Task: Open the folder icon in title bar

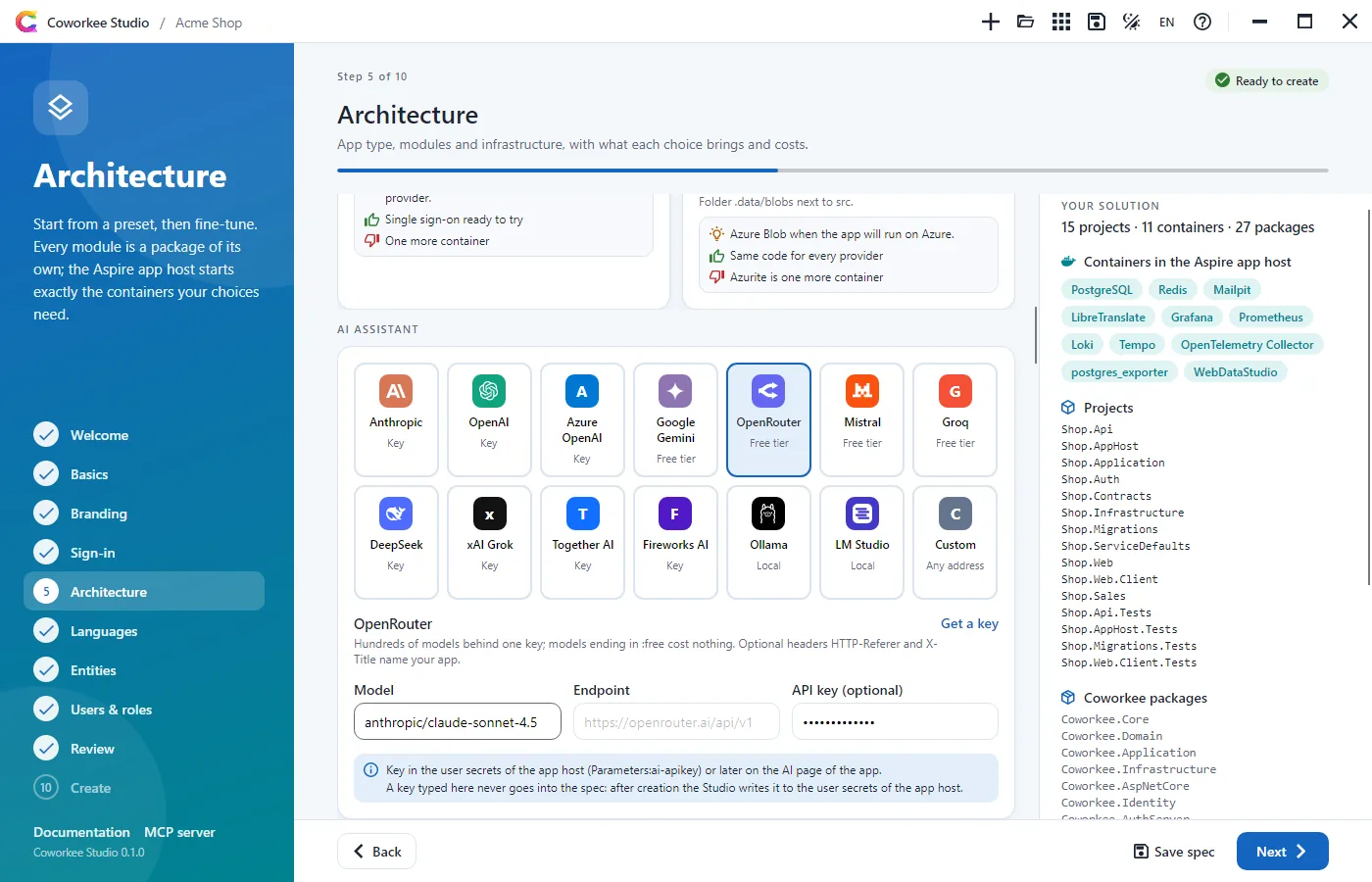Action: pos(1026,22)
